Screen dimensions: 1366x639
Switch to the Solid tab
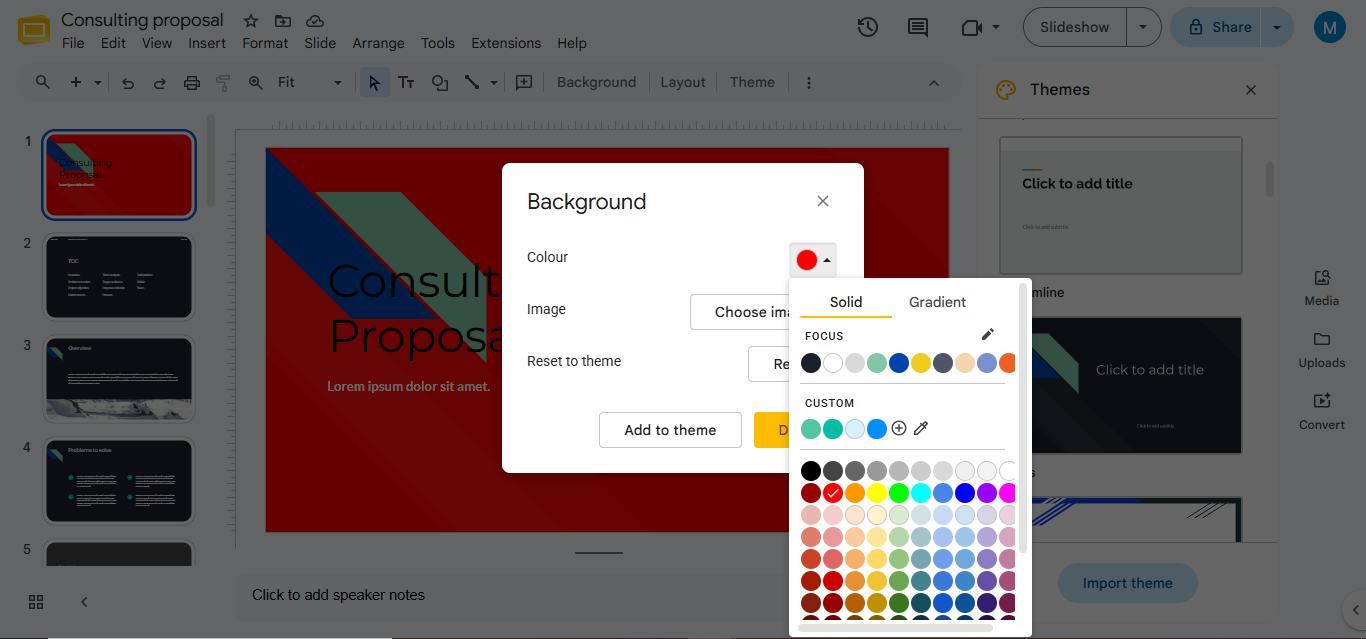tap(846, 302)
